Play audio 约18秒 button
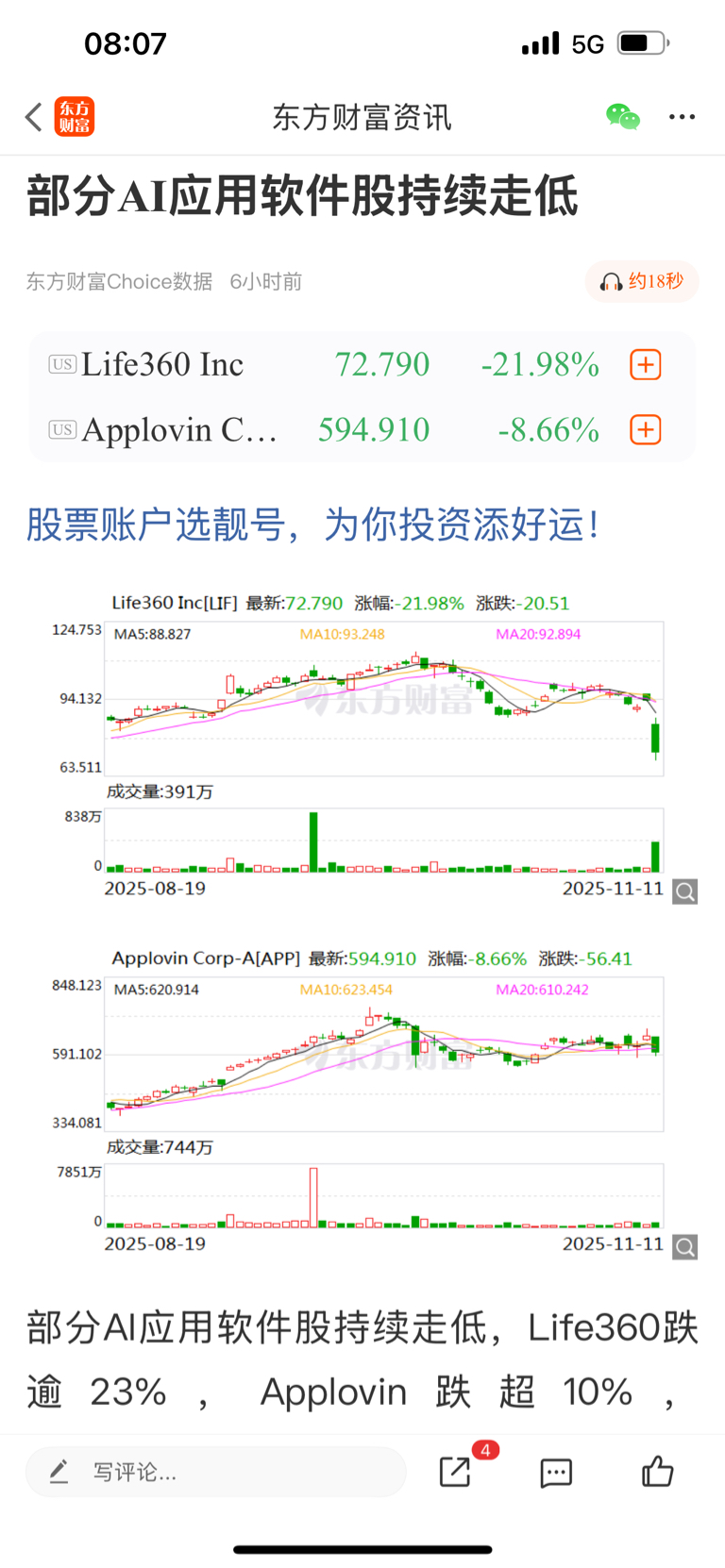 pyautogui.click(x=642, y=281)
